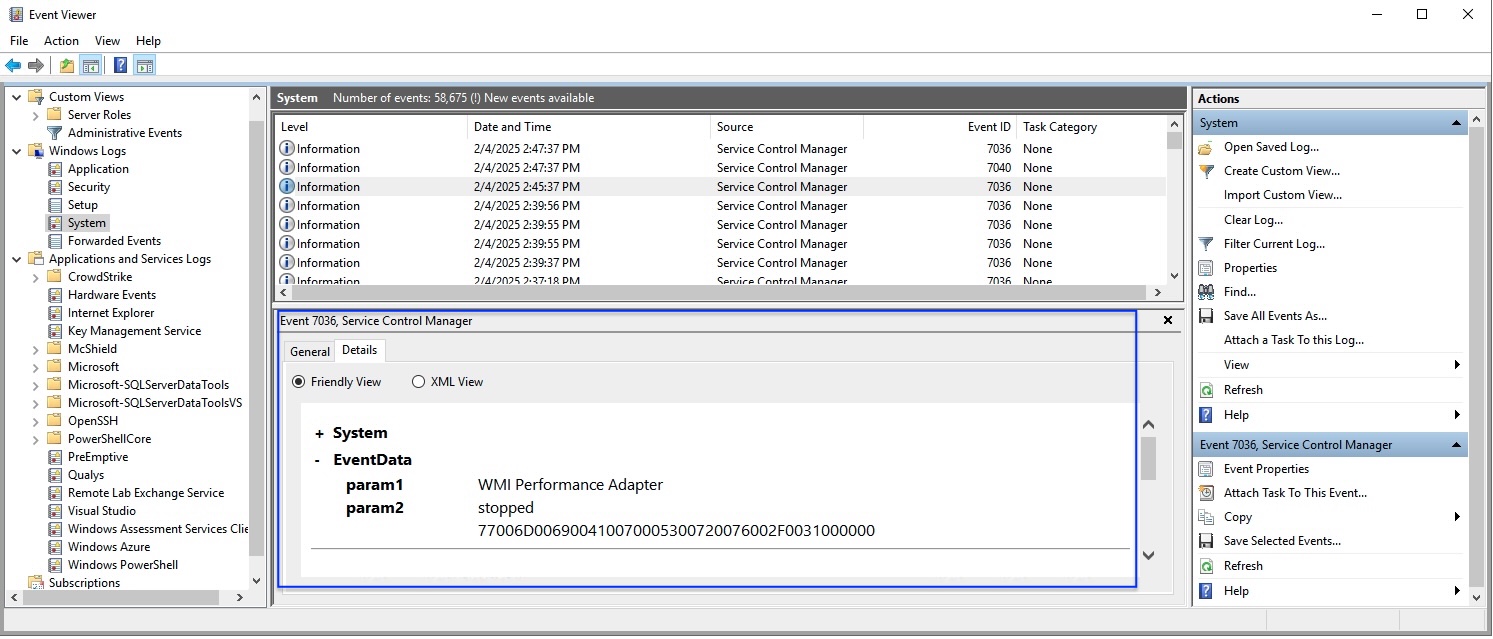Click the Application log icon

56,169
